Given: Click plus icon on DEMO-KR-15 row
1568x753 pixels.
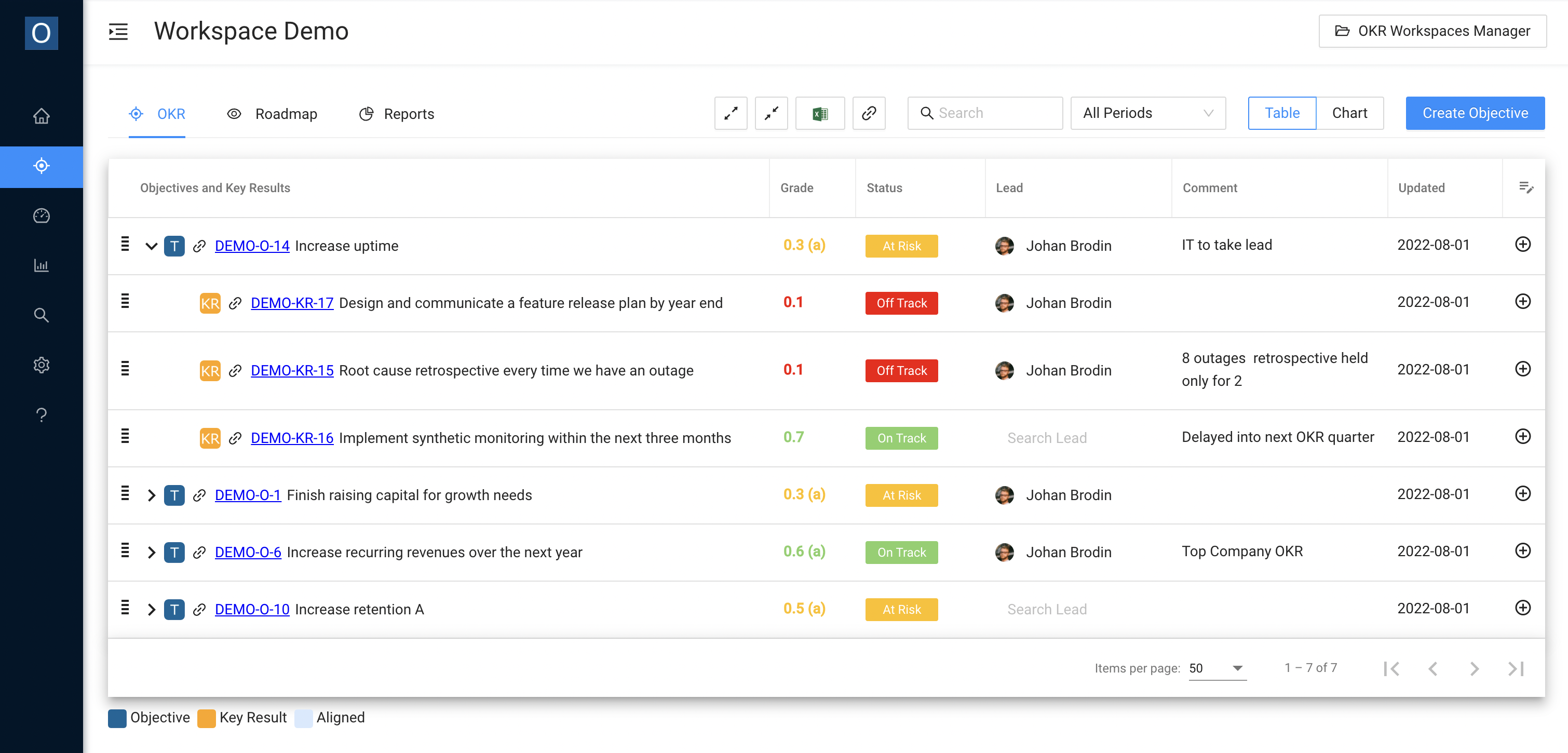Looking at the screenshot, I should coord(1523,369).
